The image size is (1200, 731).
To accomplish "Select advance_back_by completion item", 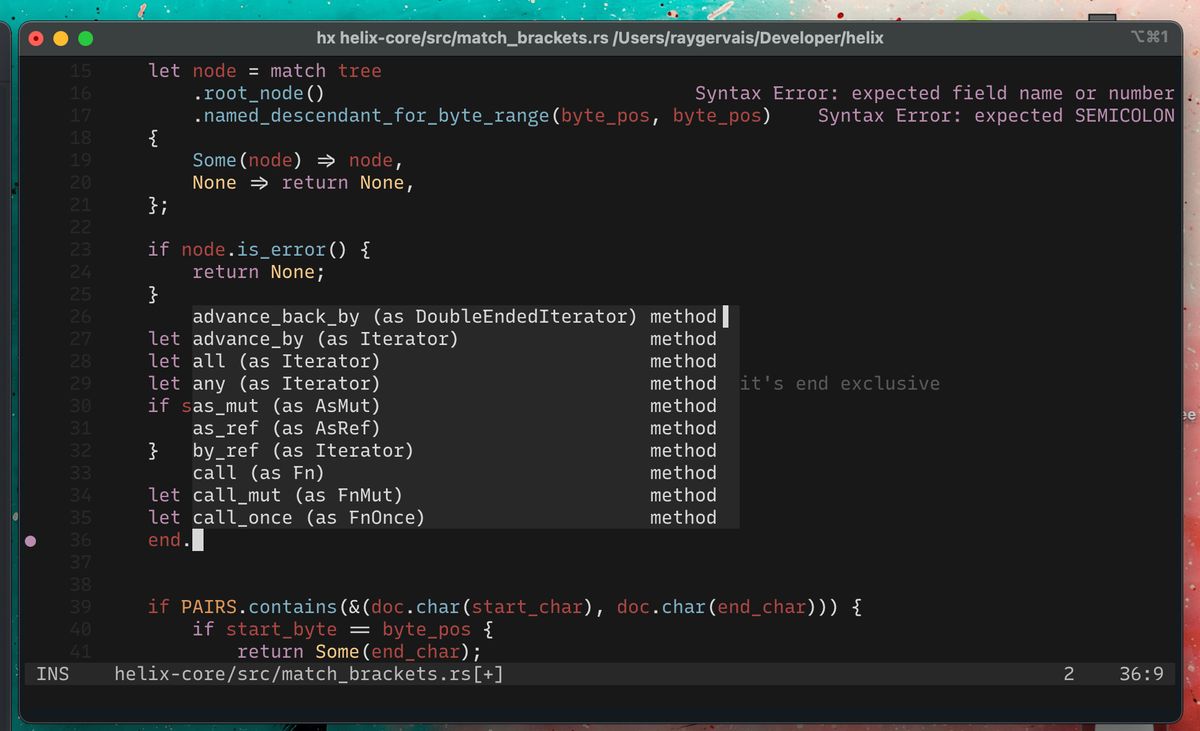I will (x=414, y=317).
